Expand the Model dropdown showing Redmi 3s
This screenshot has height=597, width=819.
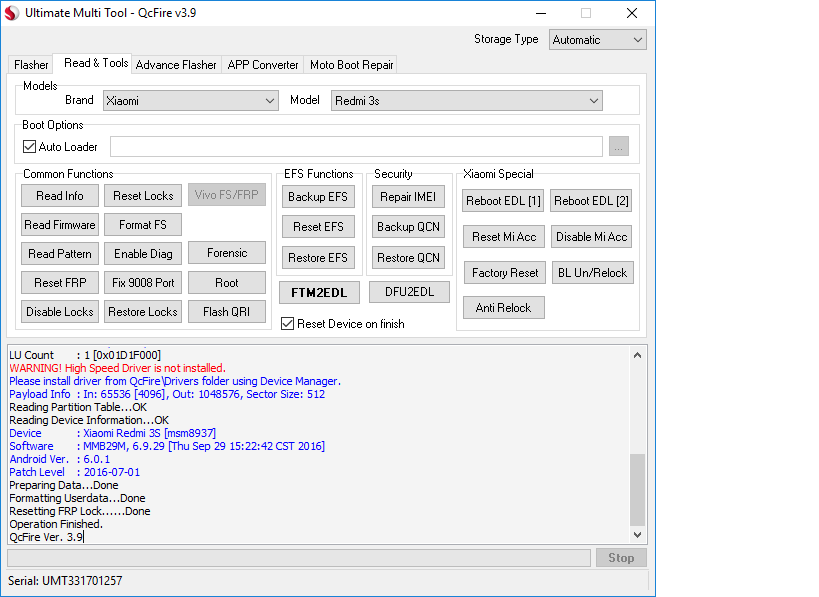coord(466,101)
